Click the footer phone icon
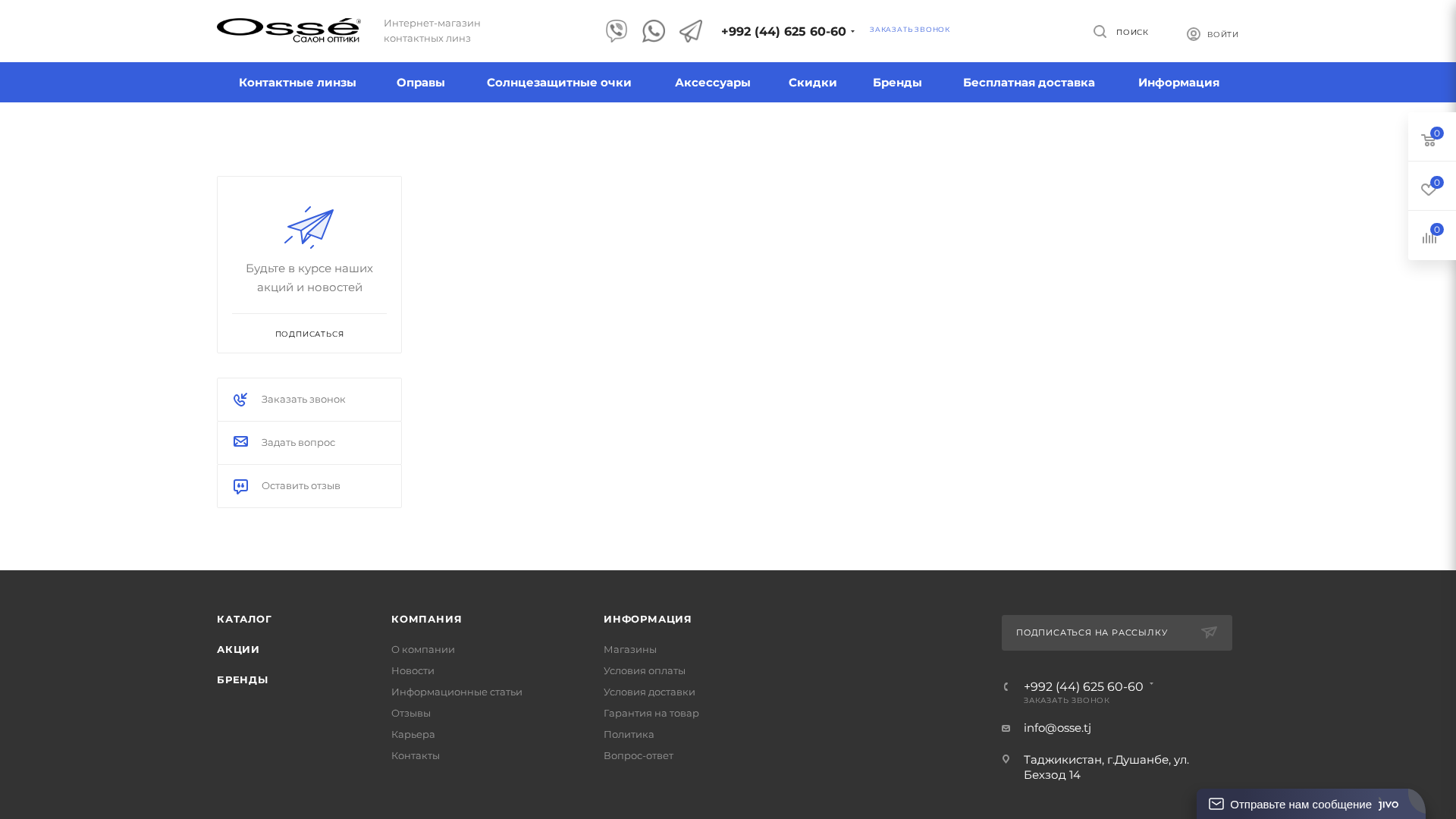Viewport: 1456px width, 819px height. click(x=1006, y=687)
